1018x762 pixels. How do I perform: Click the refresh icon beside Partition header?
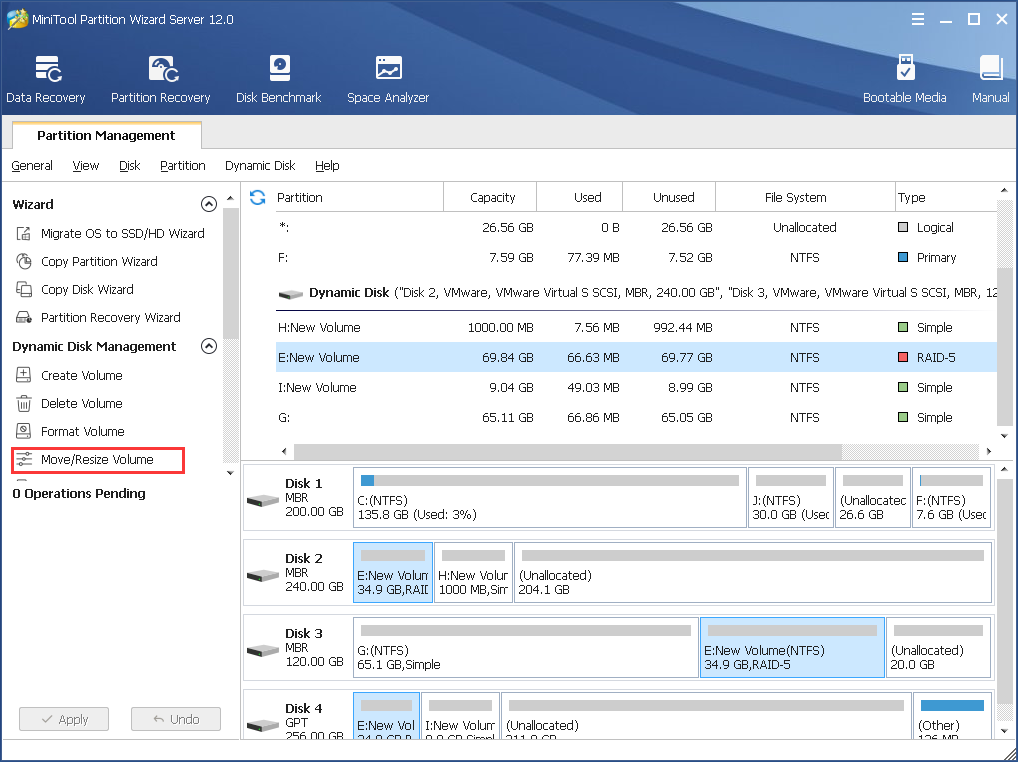[x=258, y=197]
